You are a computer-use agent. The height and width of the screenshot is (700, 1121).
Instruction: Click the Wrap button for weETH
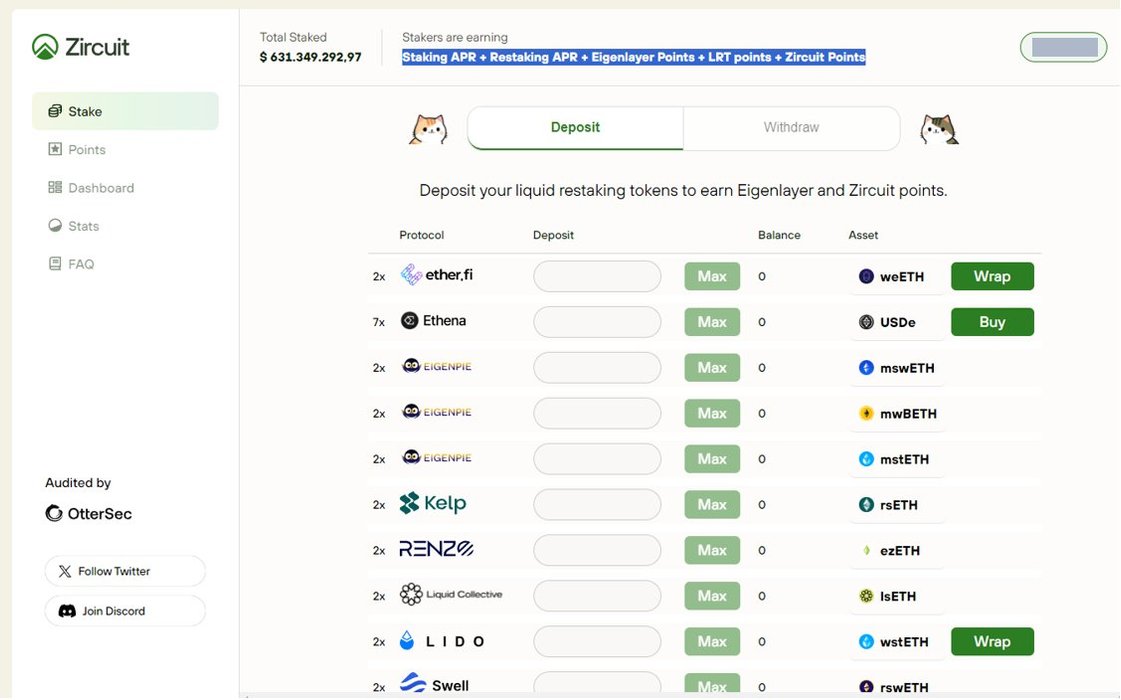coord(991,276)
